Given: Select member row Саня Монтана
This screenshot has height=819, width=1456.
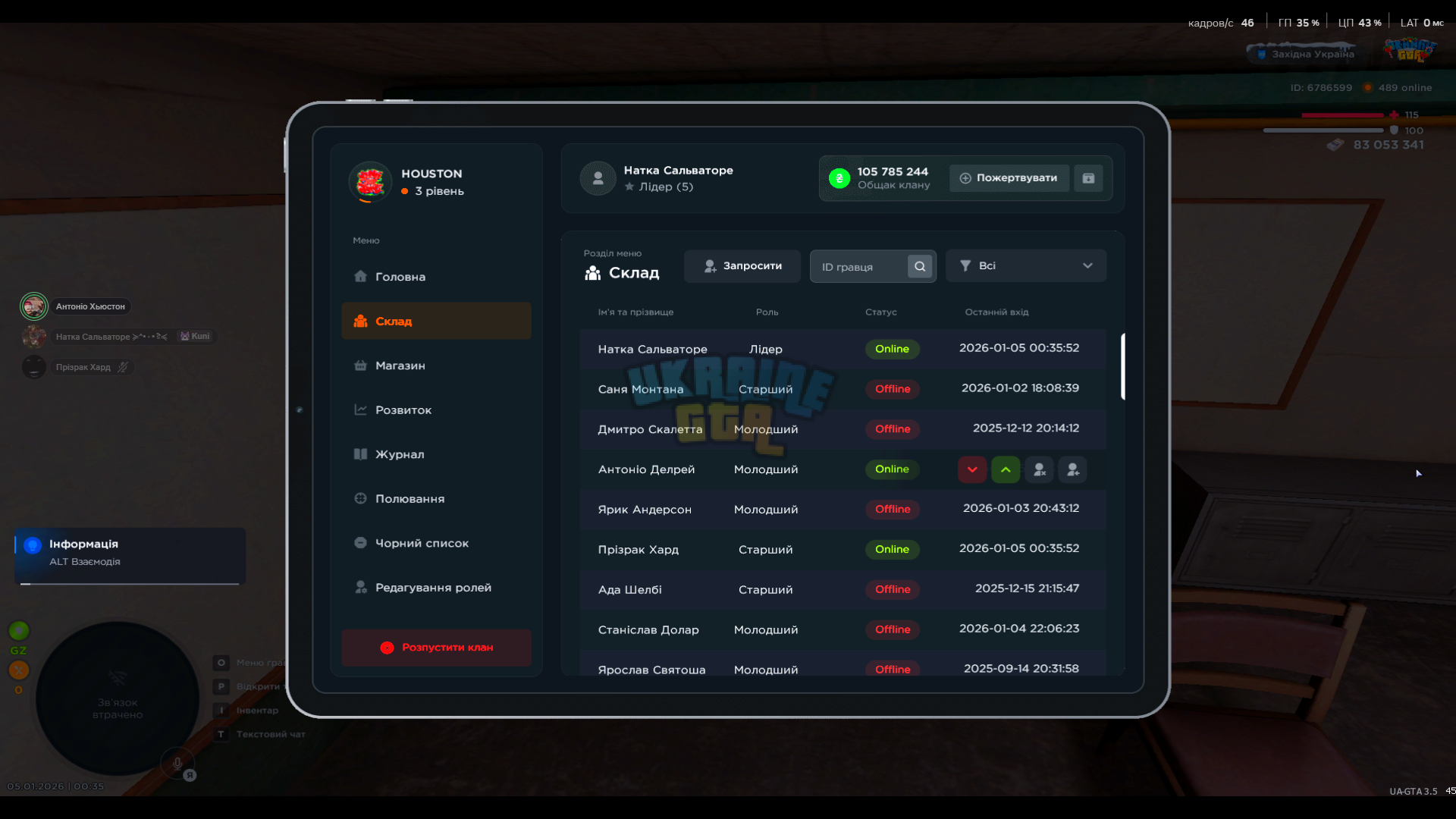Looking at the screenshot, I should (x=843, y=389).
